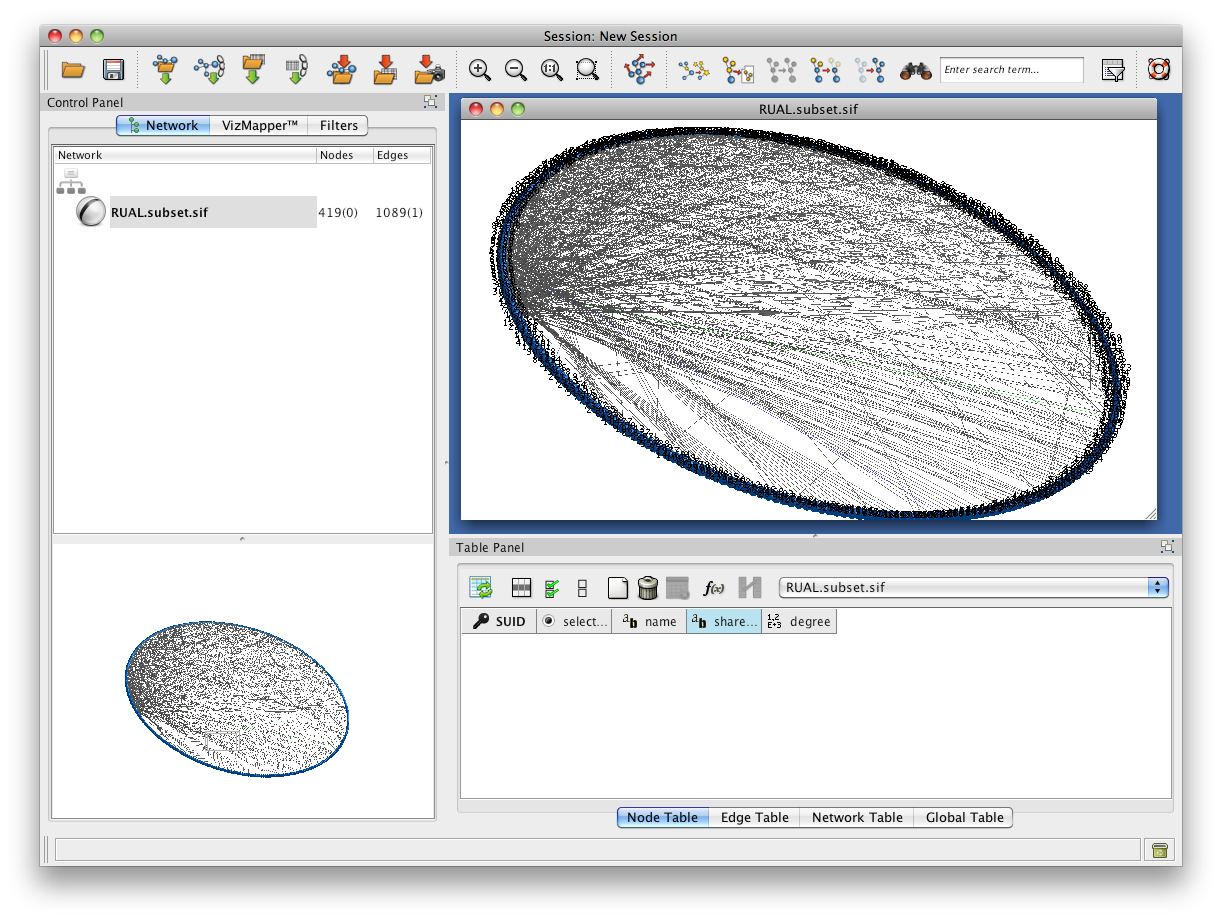
Task: Click the degree column header
Action: pyautogui.click(x=799, y=621)
